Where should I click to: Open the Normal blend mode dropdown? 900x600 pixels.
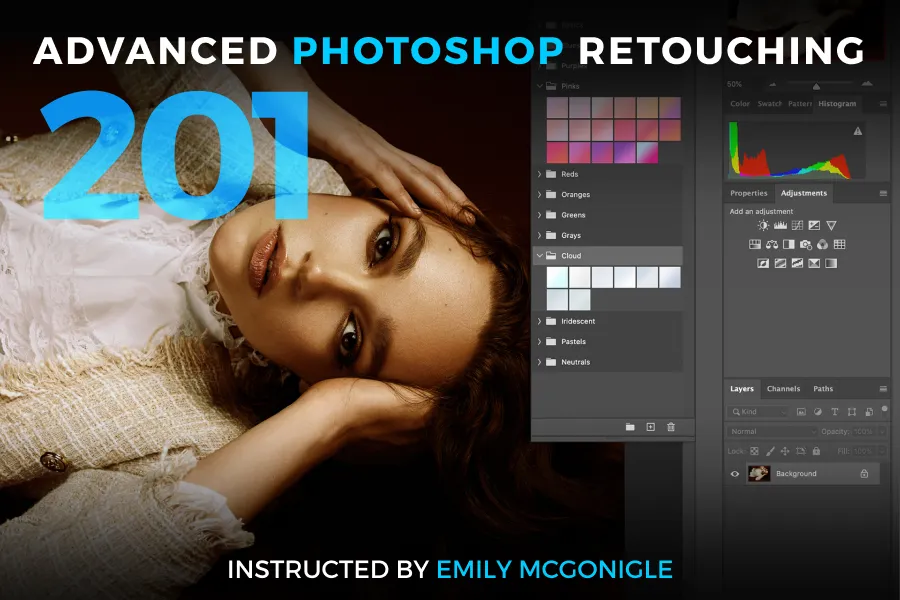tap(772, 431)
